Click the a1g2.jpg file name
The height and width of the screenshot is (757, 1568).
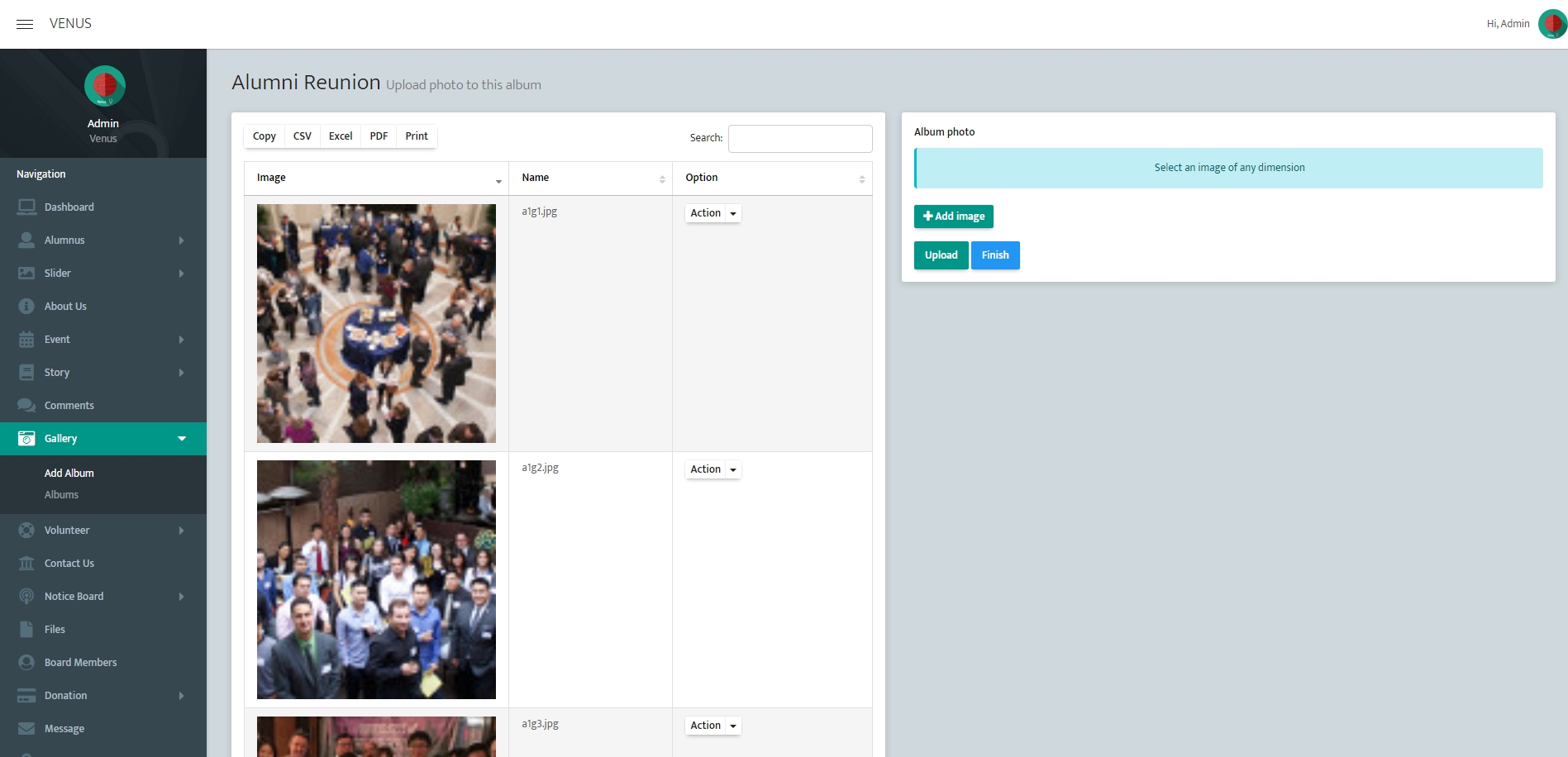coord(541,468)
